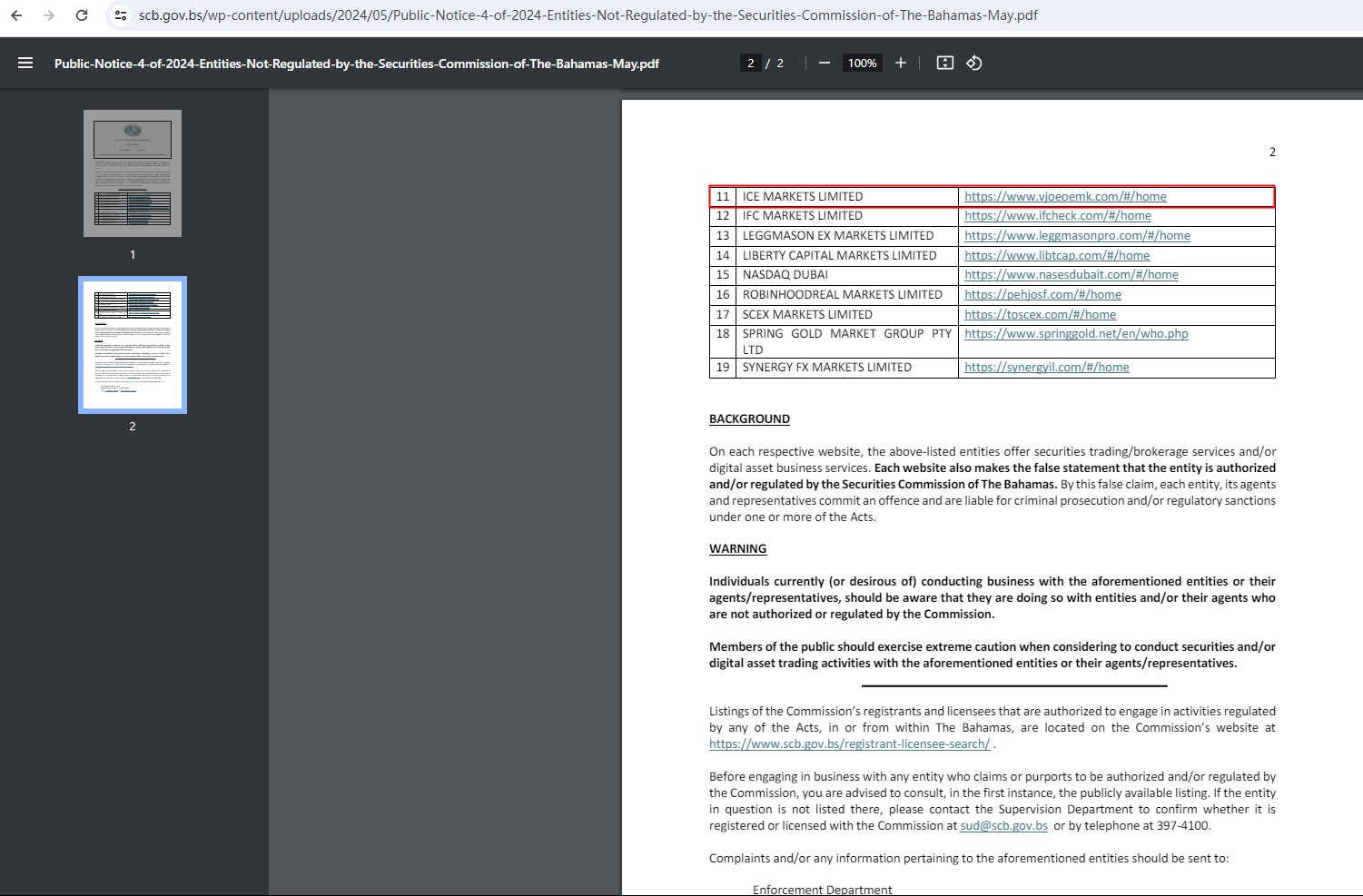Image resolution: width=1363 pixels, height=896 pixels.
Task: Open the springgold.net link
Action: [1075, 333]
